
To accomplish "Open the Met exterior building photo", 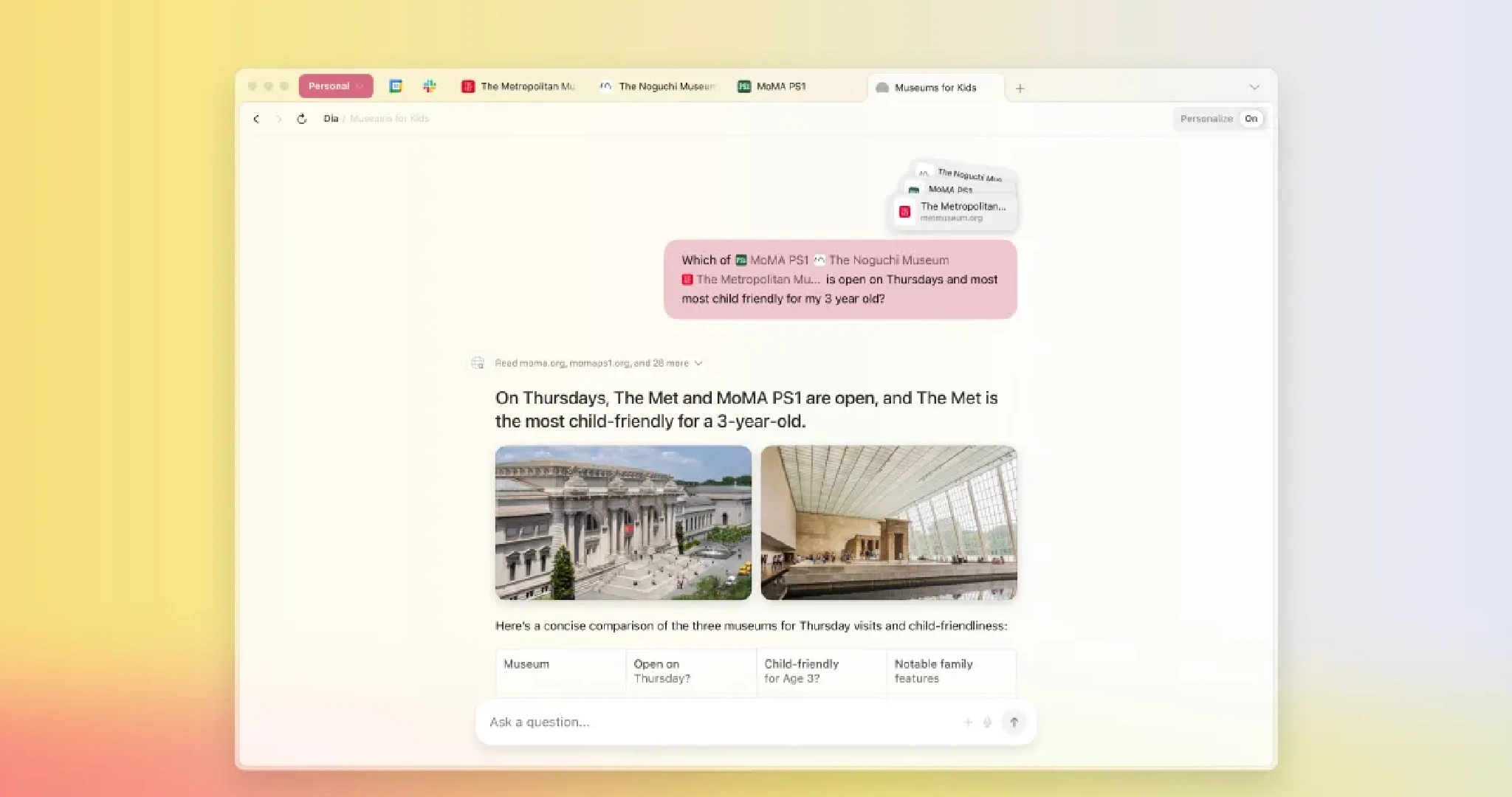I will pyautogui.click(x=623, y=522).
